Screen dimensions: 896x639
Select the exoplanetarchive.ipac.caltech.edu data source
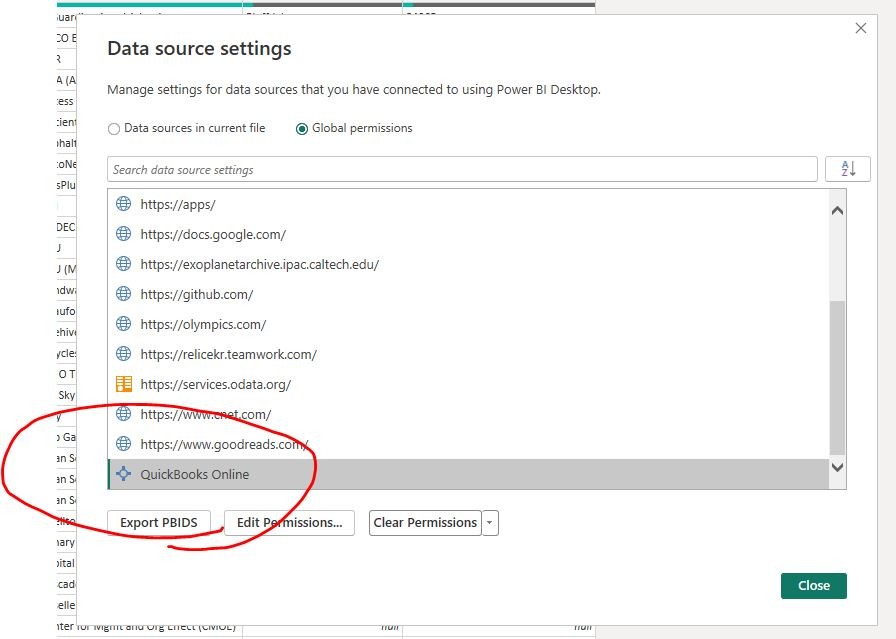(x=468, y=264)
